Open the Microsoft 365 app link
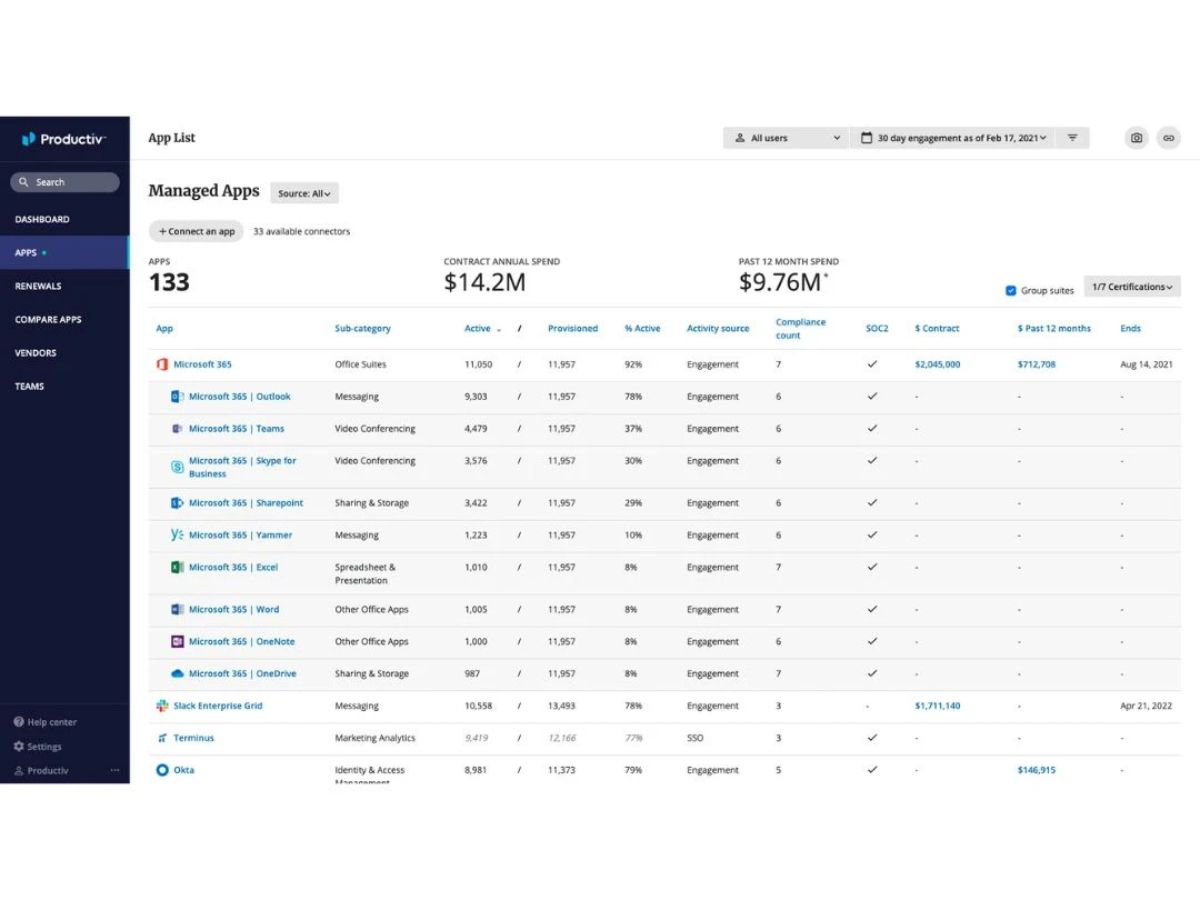Screen dimensions: 1200x900 coord(203,365)
